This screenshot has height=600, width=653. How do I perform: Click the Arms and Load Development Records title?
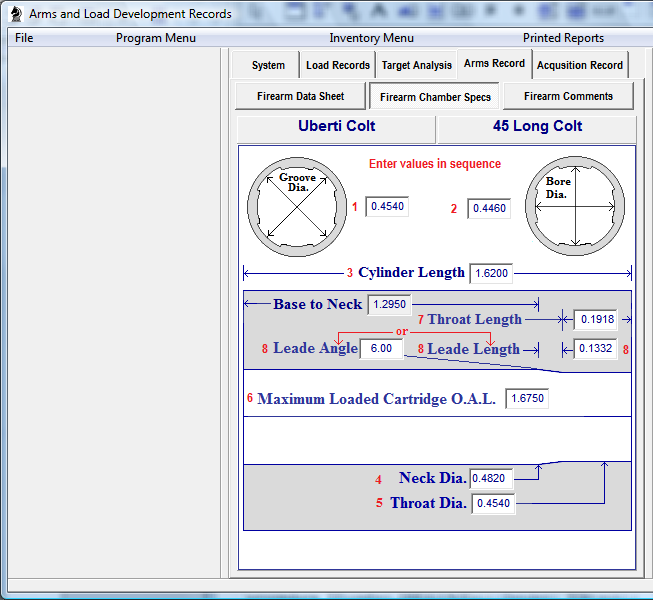coord(130,14)
